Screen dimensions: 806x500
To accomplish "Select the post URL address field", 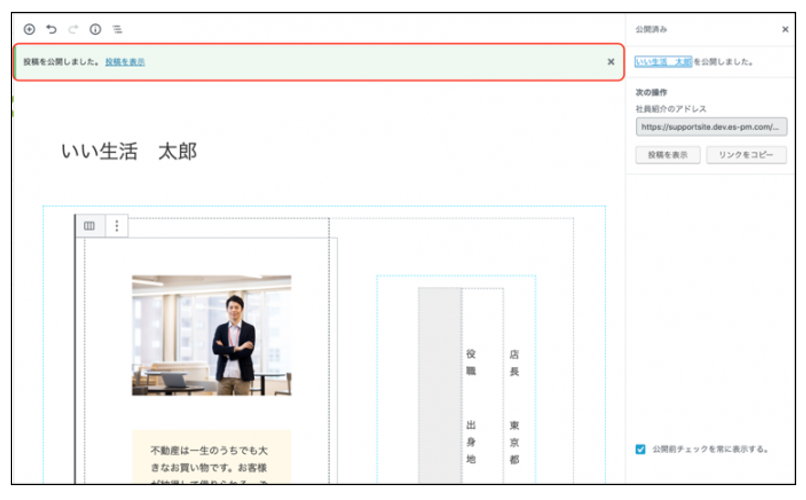I will tap(711, 128).
